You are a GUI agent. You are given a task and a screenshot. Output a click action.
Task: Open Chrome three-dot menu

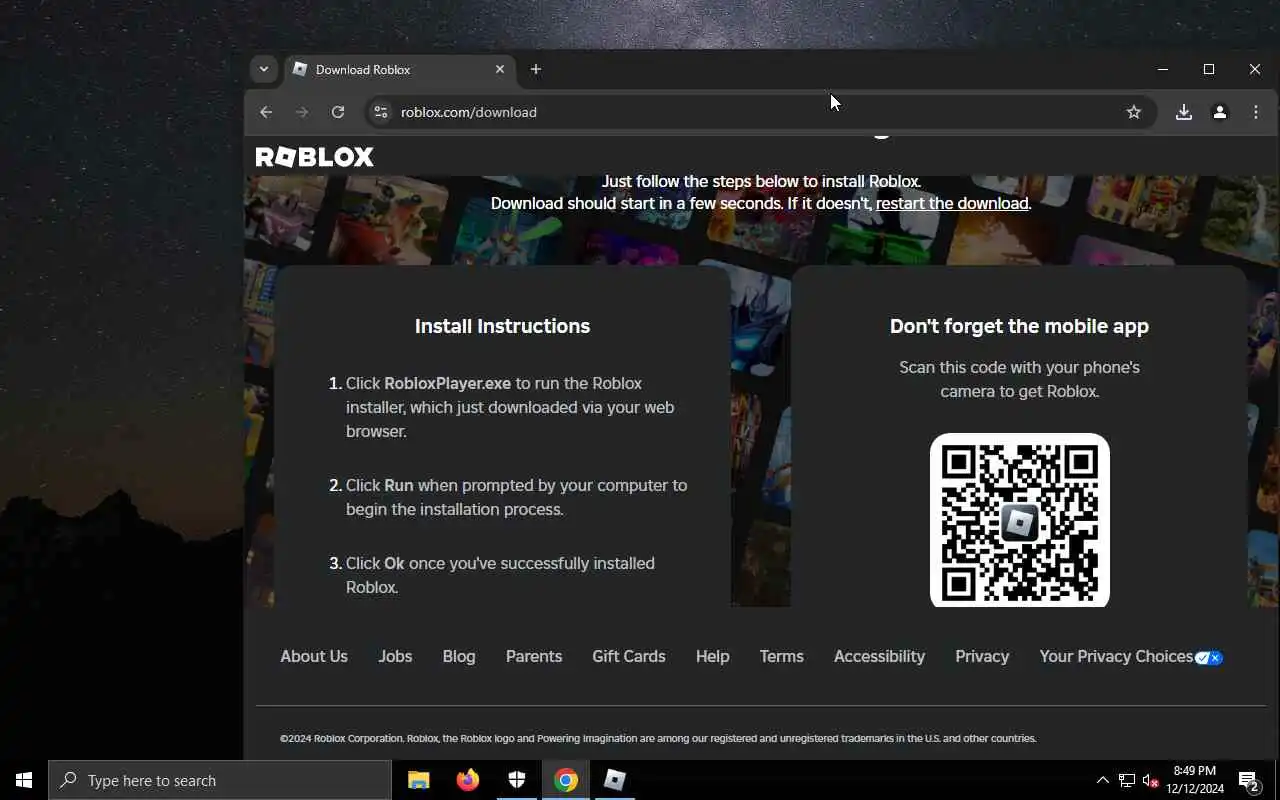tap(1256, 112)
